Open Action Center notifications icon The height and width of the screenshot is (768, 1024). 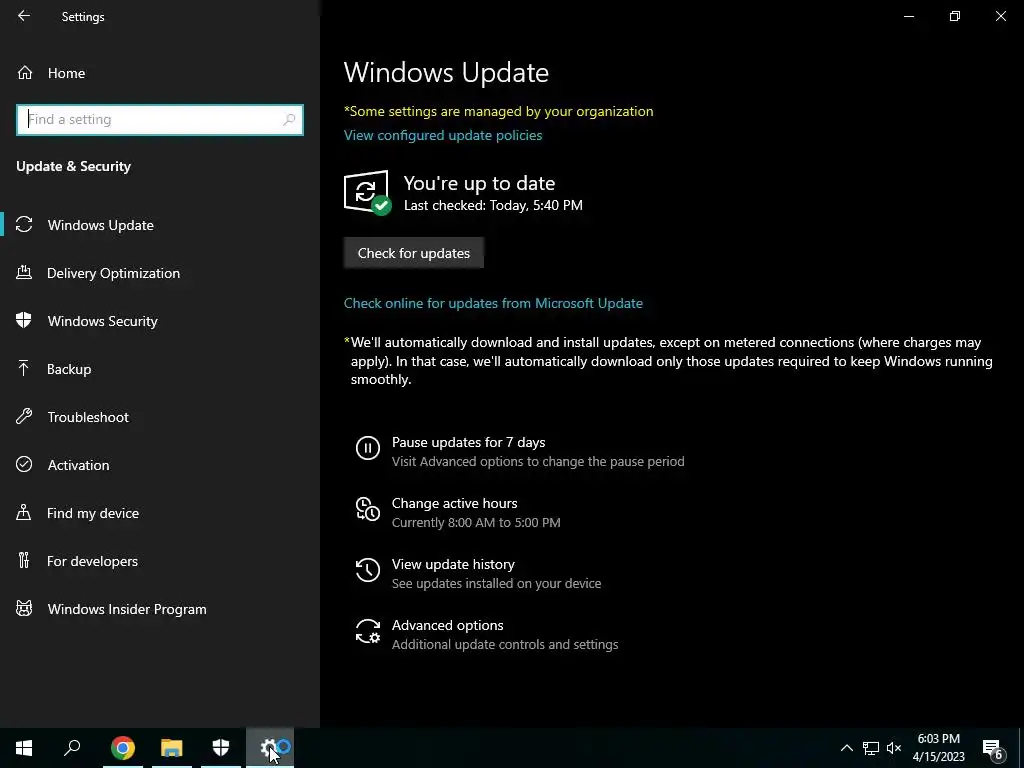[x=993, y=748]
